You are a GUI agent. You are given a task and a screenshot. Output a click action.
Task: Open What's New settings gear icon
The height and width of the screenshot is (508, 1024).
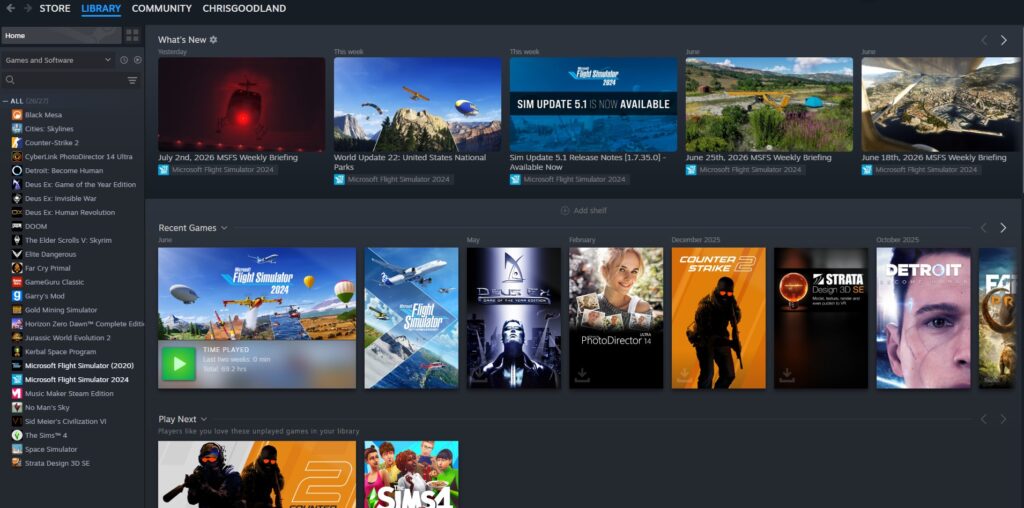[213, 40]
